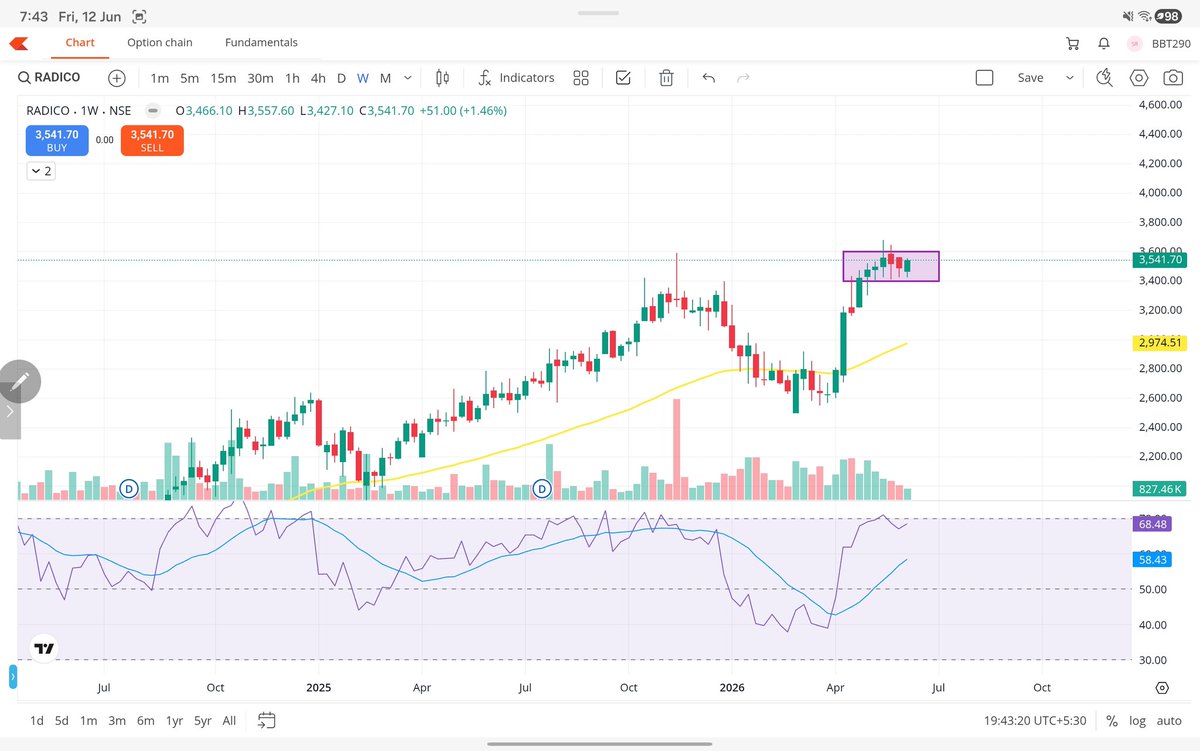Viewport: 1200px width, 751px height.
Task: Select the 15m timeframe
Action: tap(223, 77)
